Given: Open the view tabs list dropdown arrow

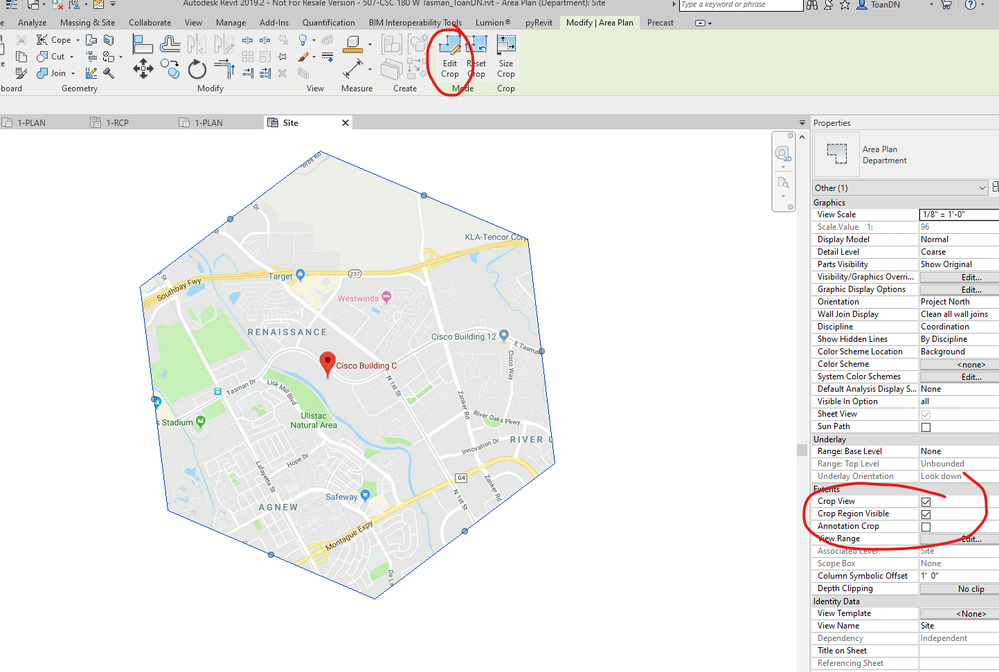Looking at the screenshot, I should coord(802,123).
